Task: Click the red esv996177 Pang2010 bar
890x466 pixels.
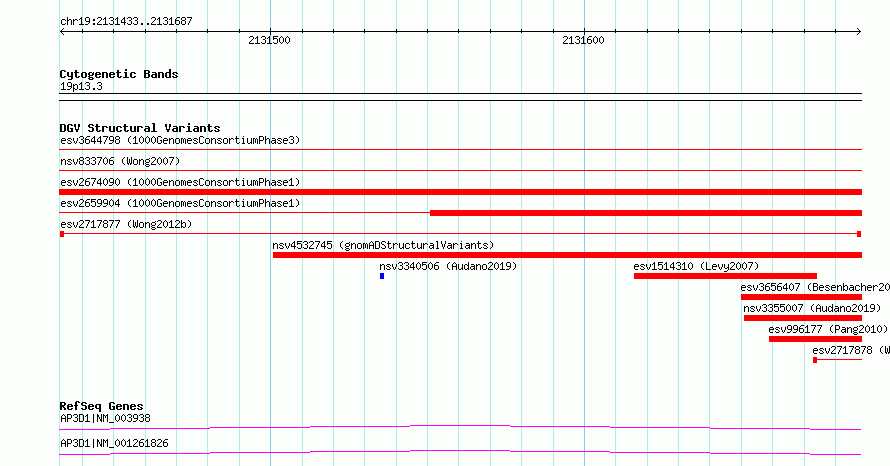Action: pos(815,339)
